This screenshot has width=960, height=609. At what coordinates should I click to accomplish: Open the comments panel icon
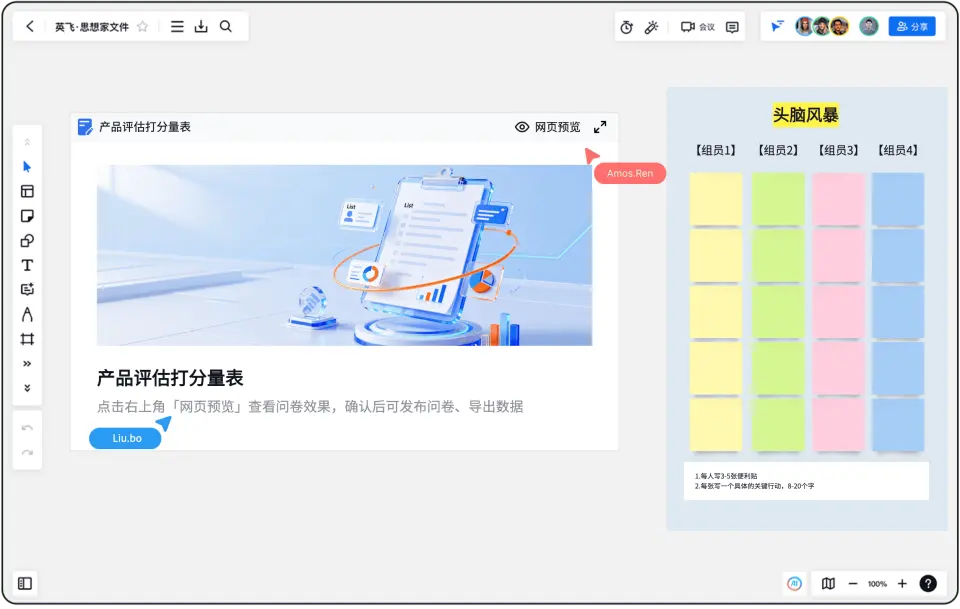coord(732,27)
